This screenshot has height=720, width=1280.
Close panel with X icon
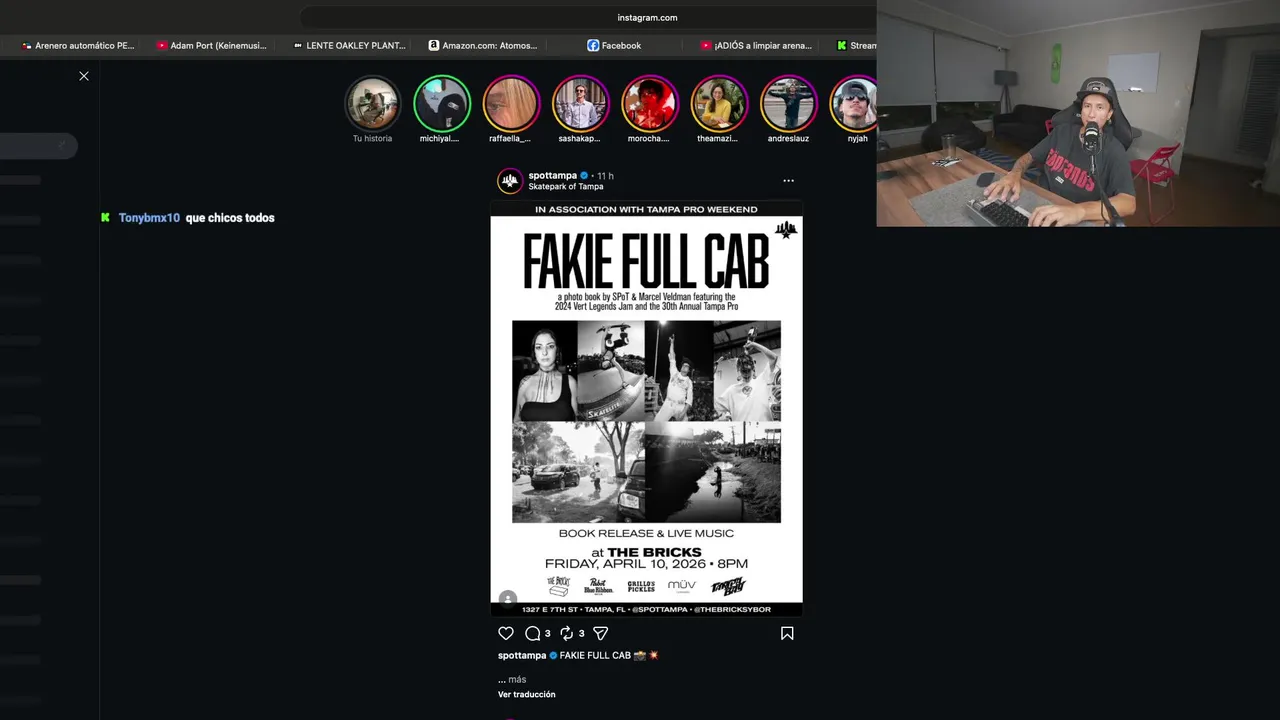coord(84,76)
